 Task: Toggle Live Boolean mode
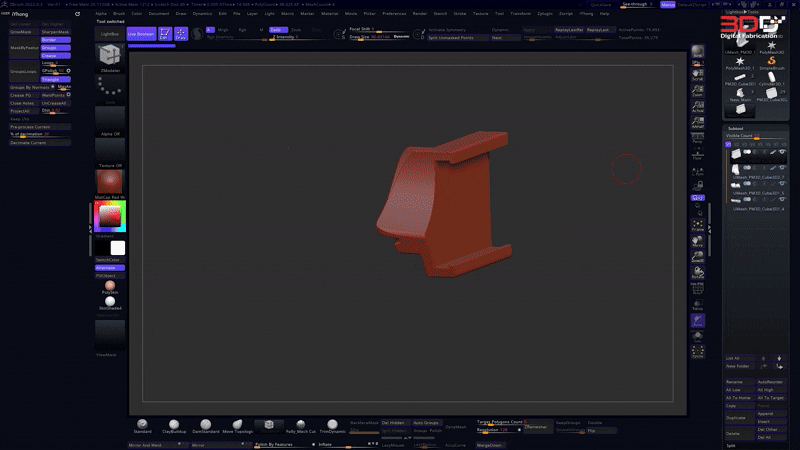(140, 33)
